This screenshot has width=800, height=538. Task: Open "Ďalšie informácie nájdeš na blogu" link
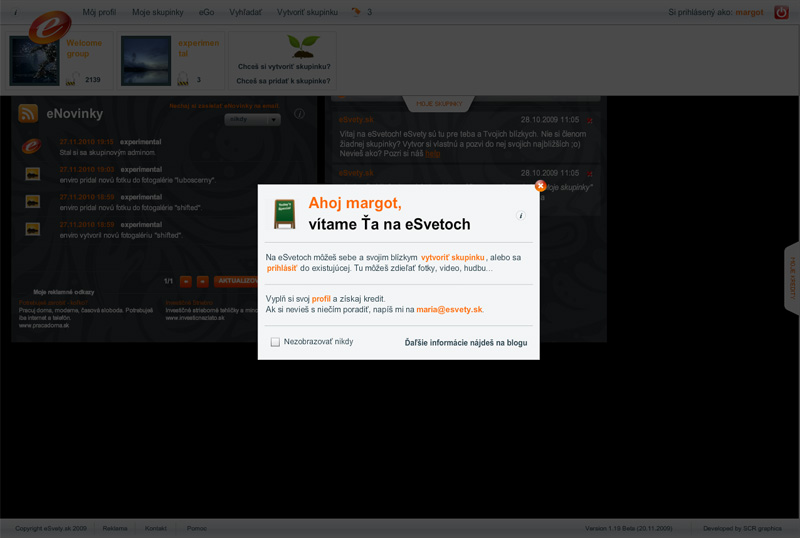(466, 343)
